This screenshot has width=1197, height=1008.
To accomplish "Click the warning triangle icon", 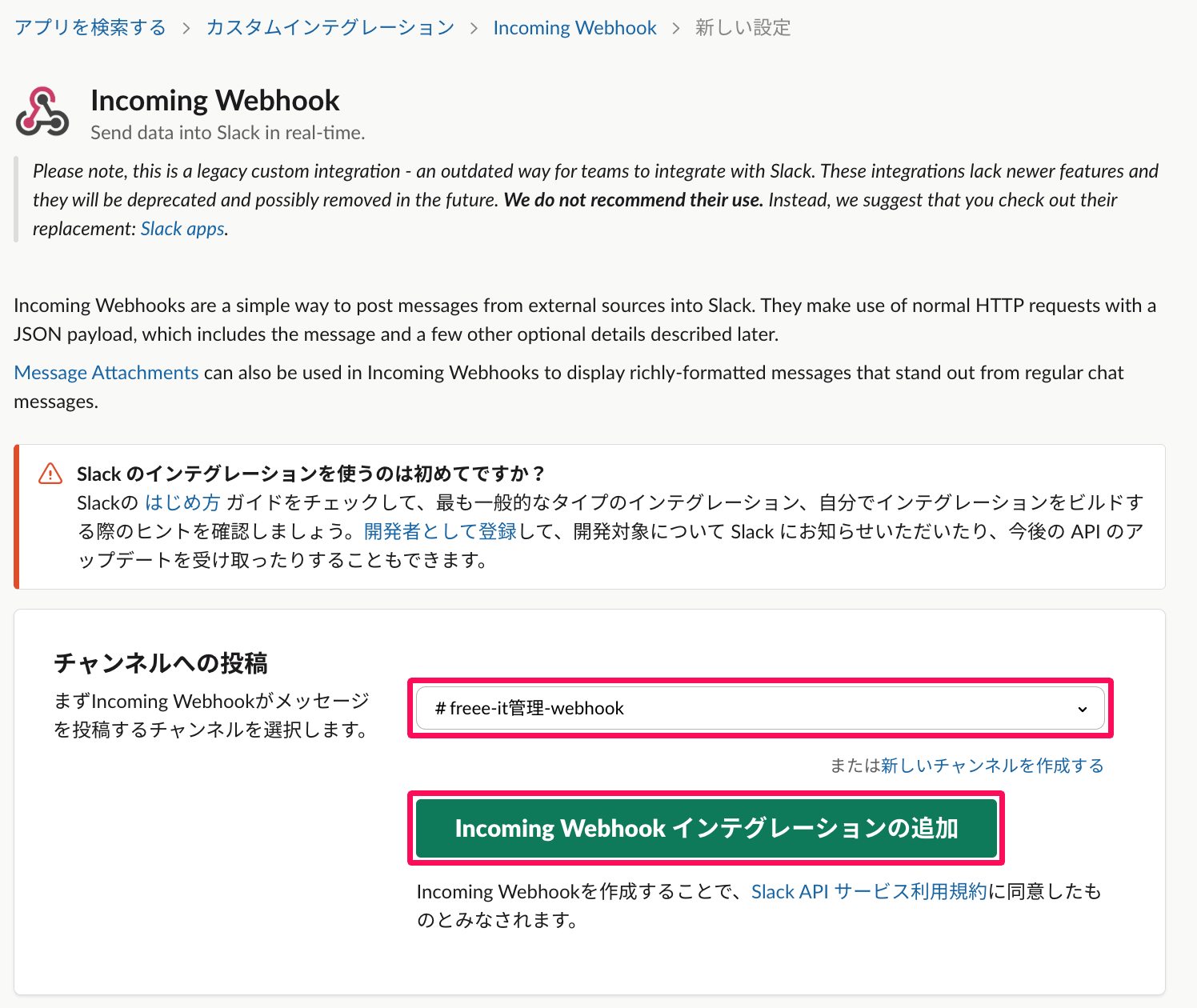I will tap(50, 474).
